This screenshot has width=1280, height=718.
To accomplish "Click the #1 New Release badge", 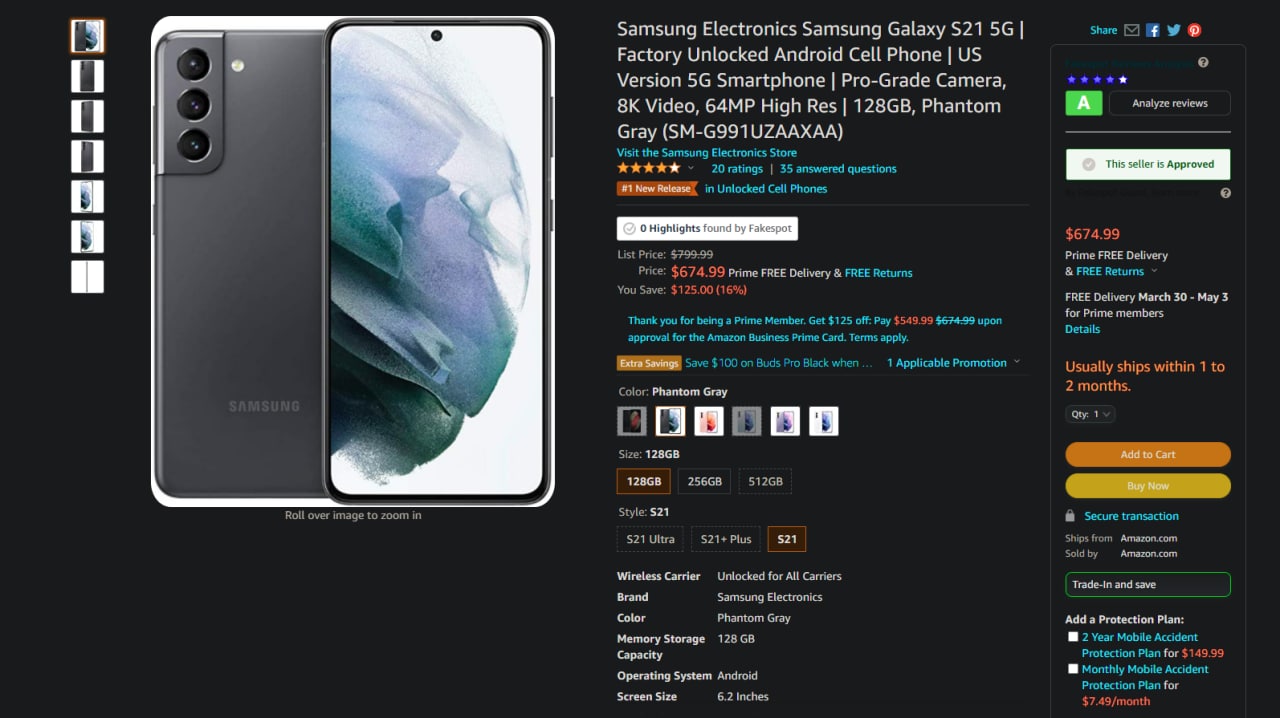I will (x=657, y=188).
